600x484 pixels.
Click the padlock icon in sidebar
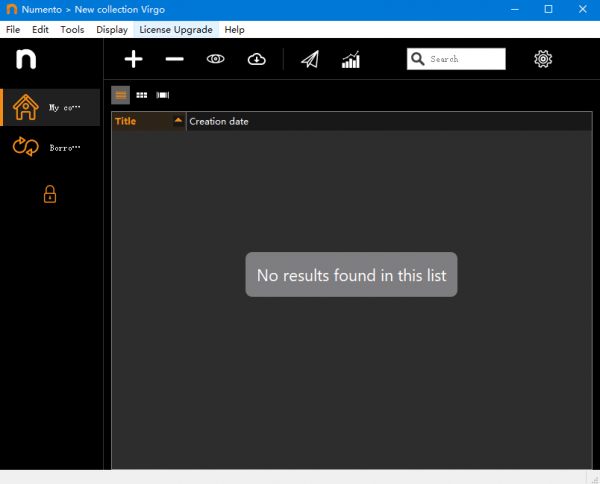tap(49, 194)
